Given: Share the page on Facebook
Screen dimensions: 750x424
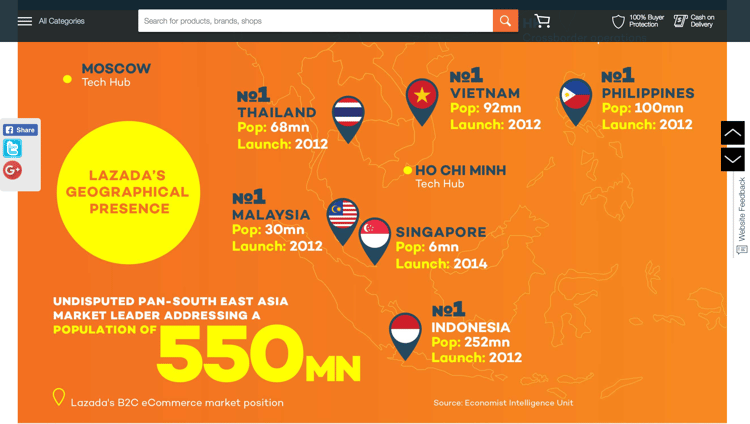Looking at the screenshot, I should [x=20, y=130].
